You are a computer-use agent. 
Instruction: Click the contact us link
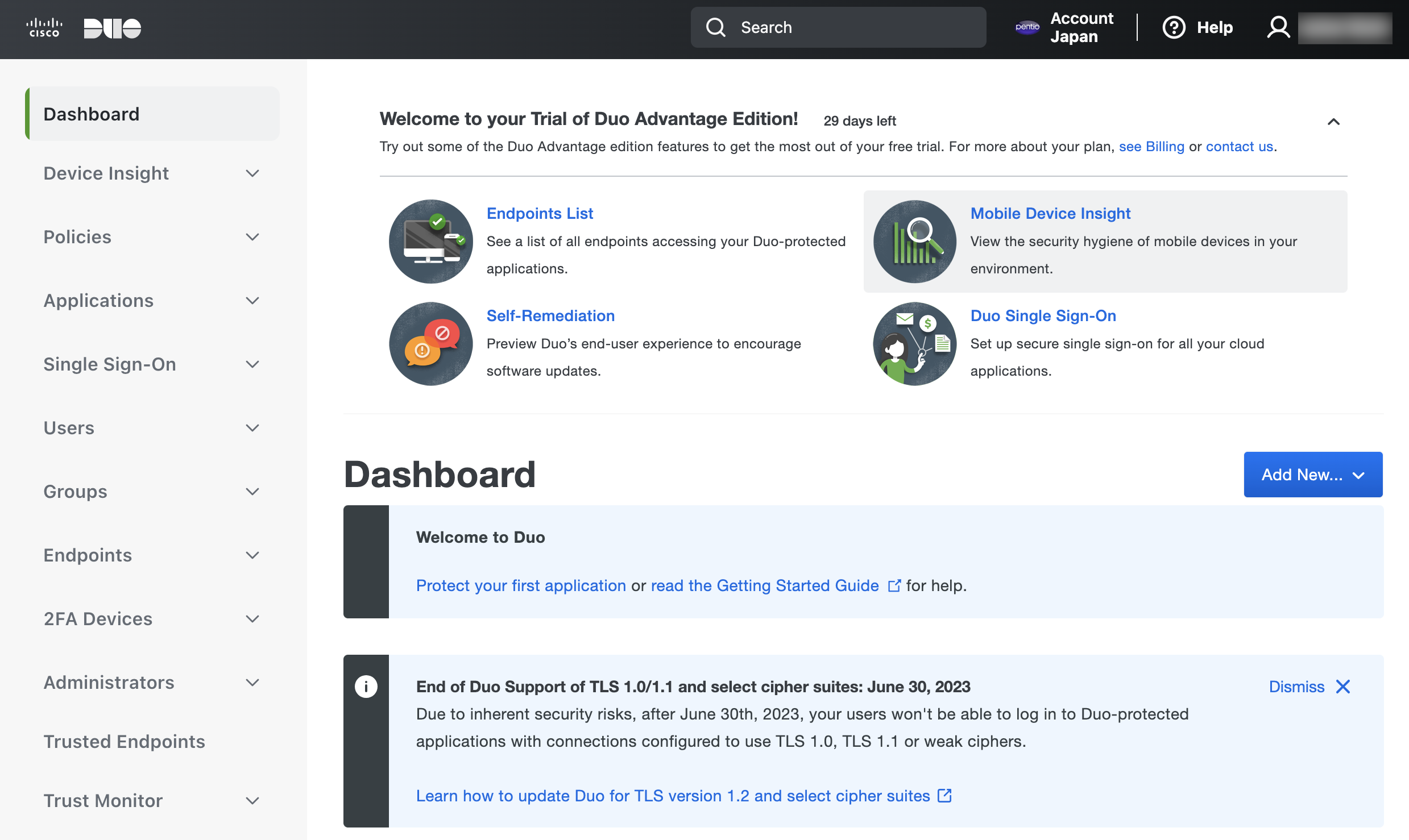[x=1240, y=147]
